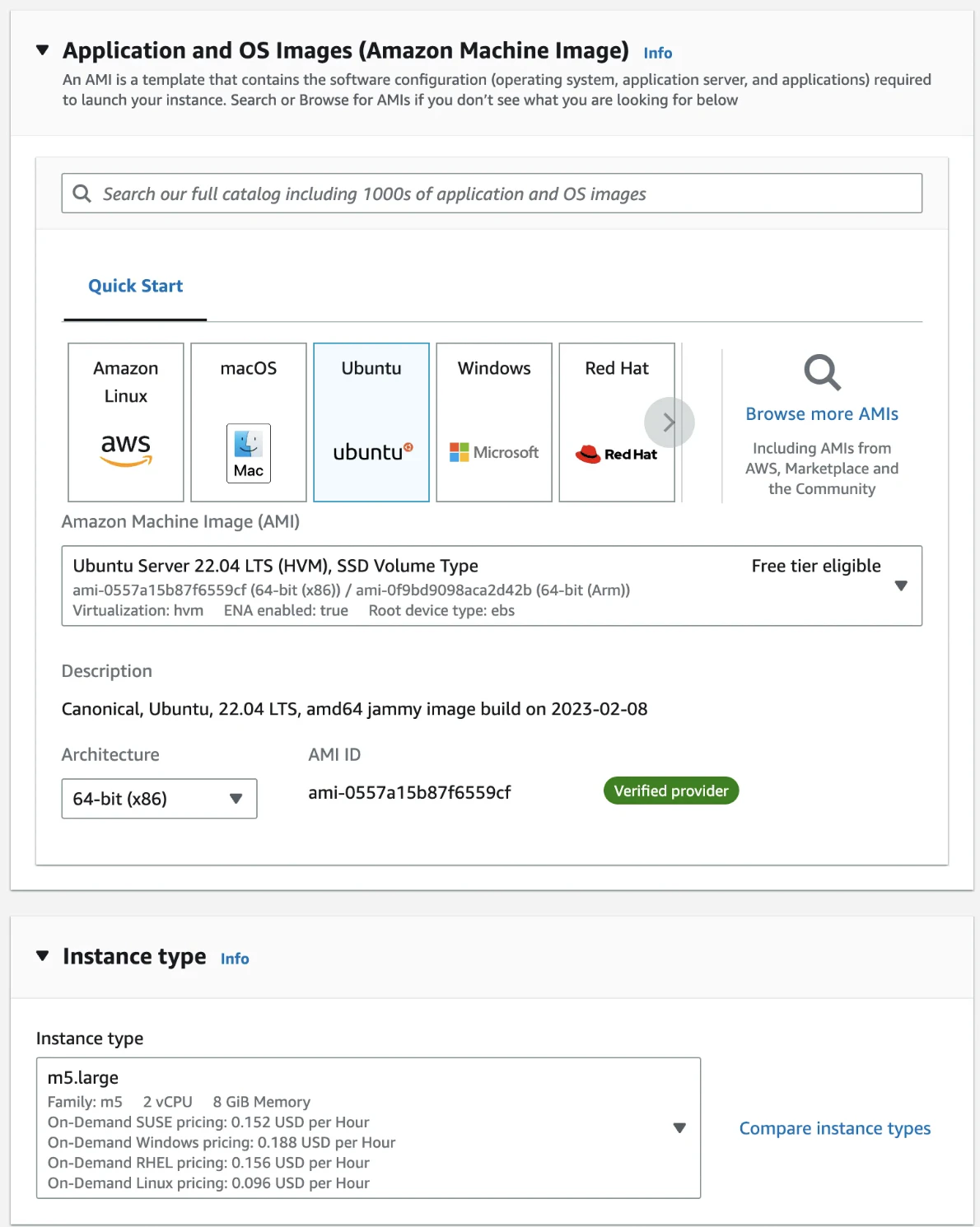Click the 'Free tier eligible' label
980x1227 pixels.
(816, 566)
